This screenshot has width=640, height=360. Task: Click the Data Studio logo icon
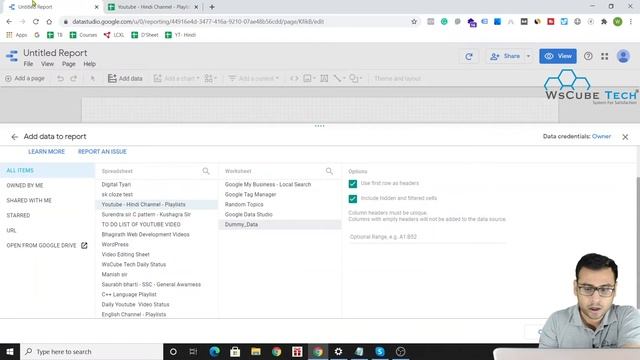[x=12, y=56]
